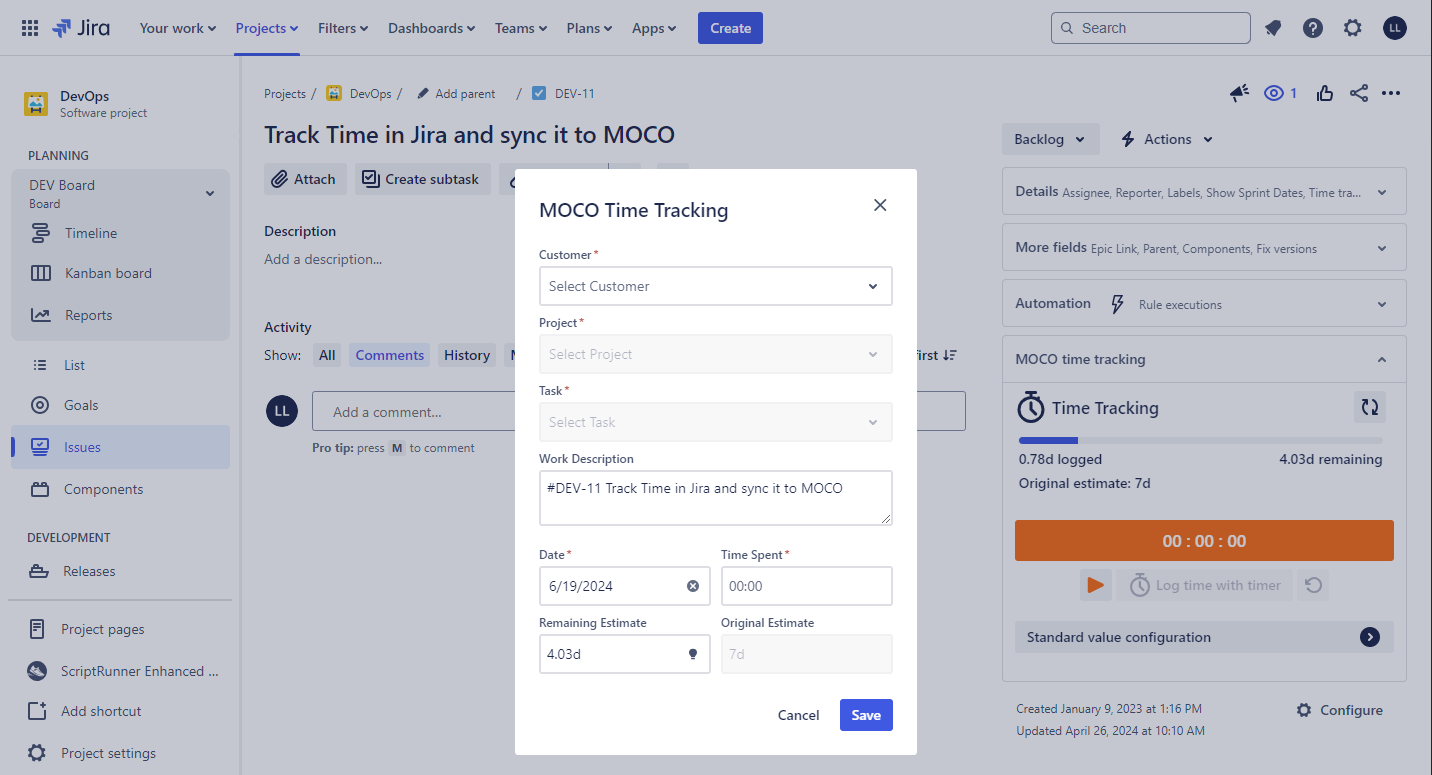Image resolution: width=1432 pixels, height=775 pixels.
Task: Click the thumbs-up vote icon
Action: pyautogui.click(x=1325, y=93)
